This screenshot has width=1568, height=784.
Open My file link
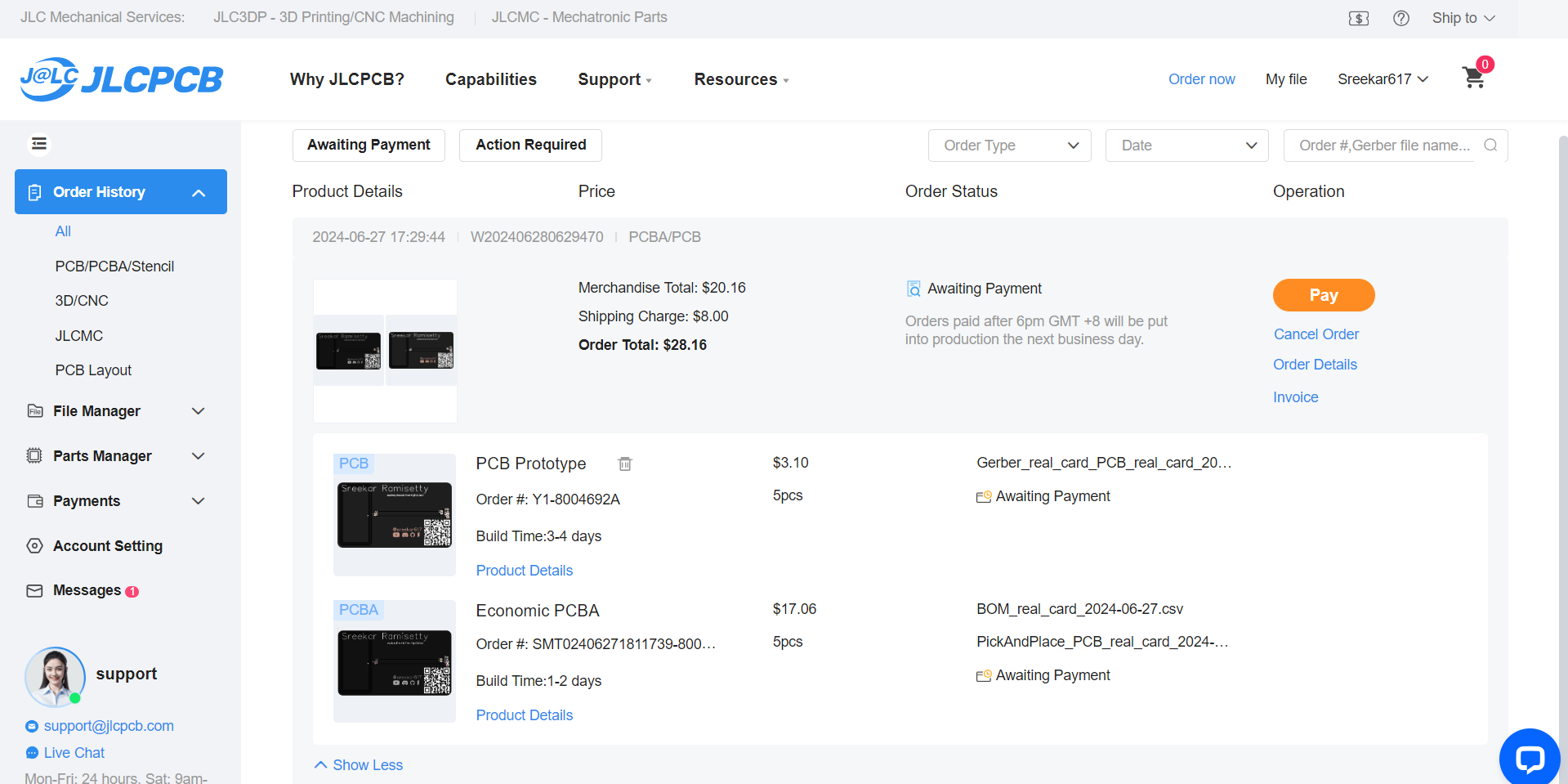pyautogui.click(x=1286, y=79)
